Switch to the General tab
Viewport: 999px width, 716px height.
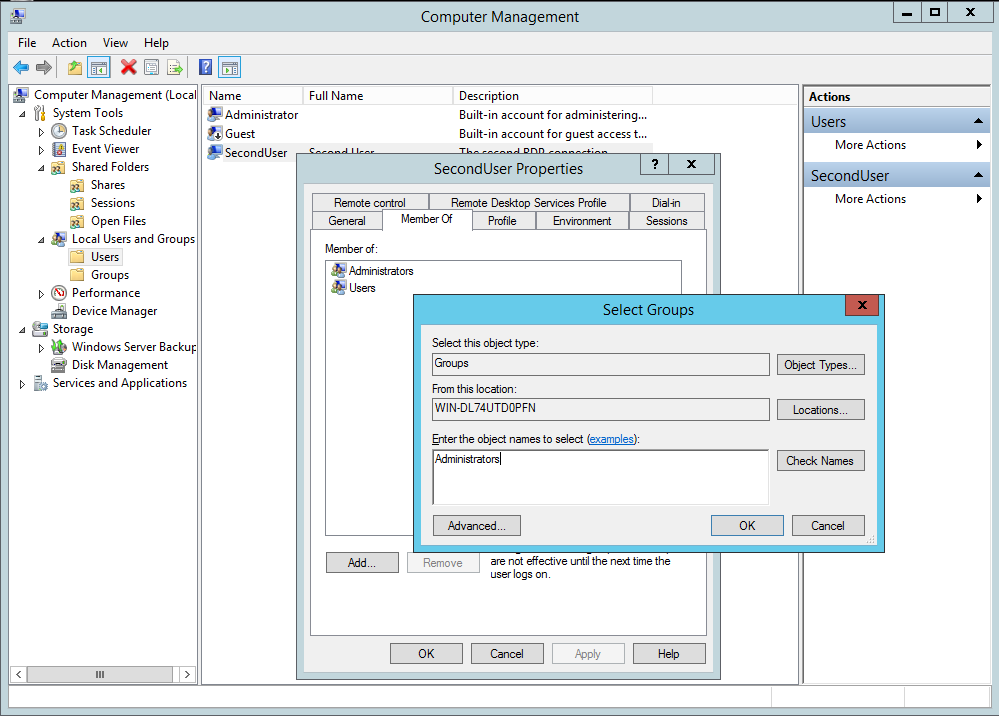[347, 220]
